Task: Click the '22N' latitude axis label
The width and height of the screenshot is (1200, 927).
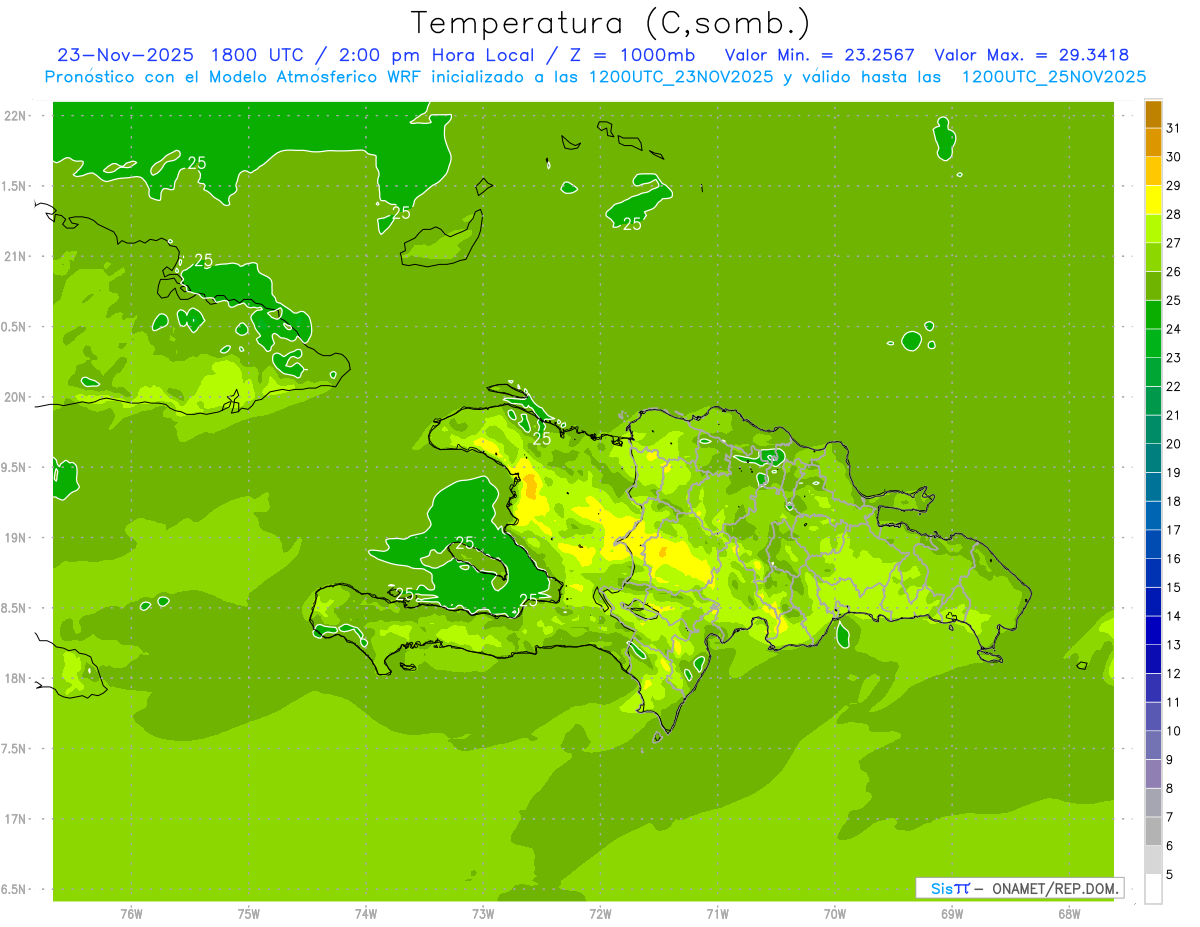Action: click(15, 116)
